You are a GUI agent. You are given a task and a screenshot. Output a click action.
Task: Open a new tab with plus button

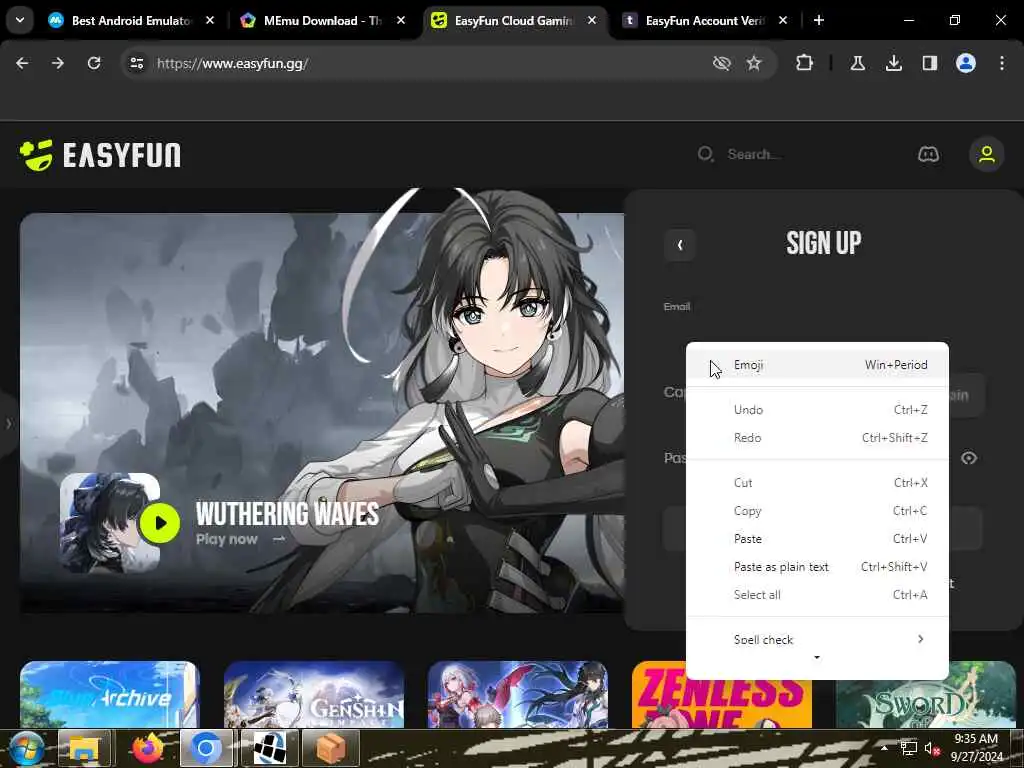coord(818,20)
